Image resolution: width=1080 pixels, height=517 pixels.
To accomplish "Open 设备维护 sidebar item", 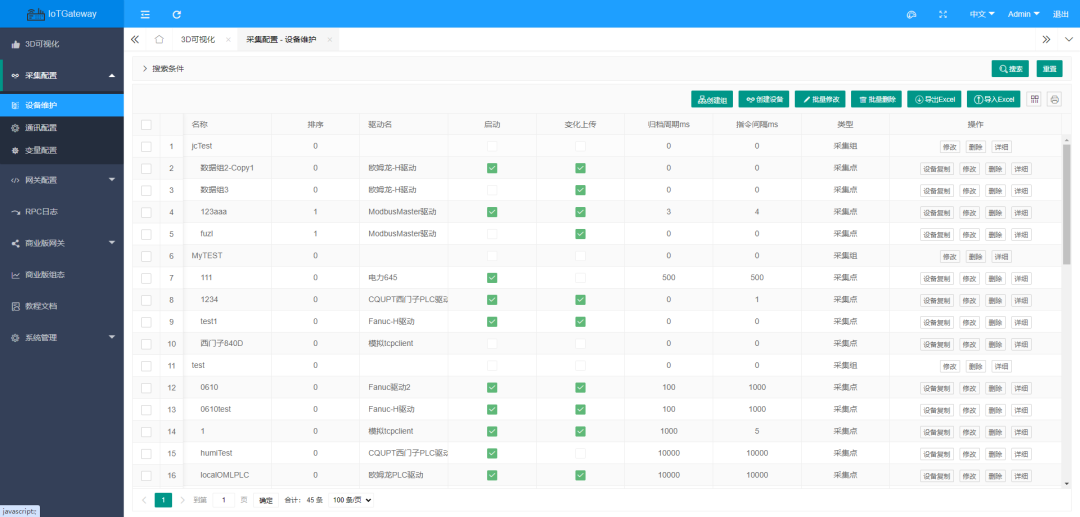I will (62, 105).
